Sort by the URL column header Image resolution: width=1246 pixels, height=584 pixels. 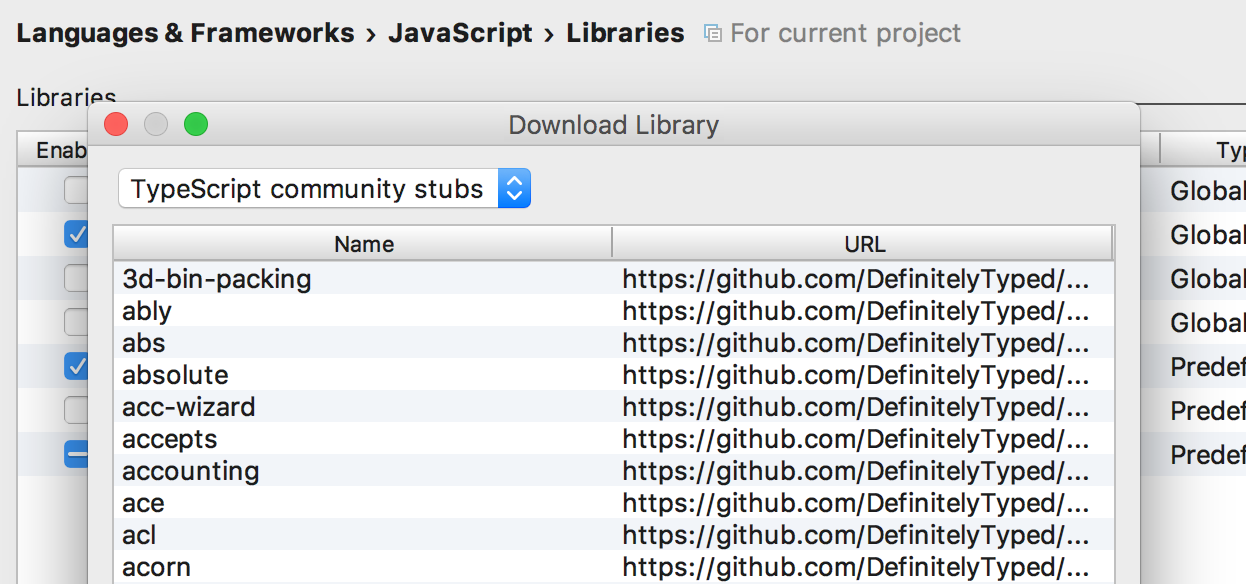point(864,244)
